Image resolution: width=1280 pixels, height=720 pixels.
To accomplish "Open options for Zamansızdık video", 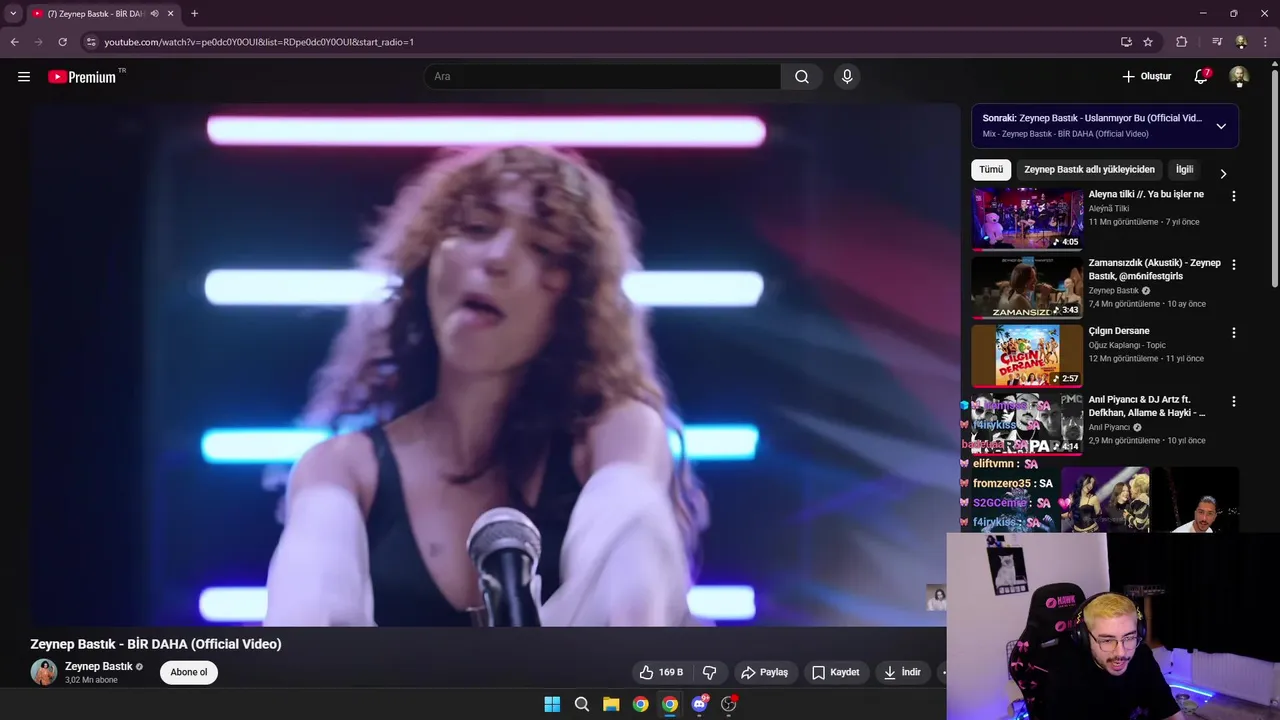I will click(x=1233, y=265).
